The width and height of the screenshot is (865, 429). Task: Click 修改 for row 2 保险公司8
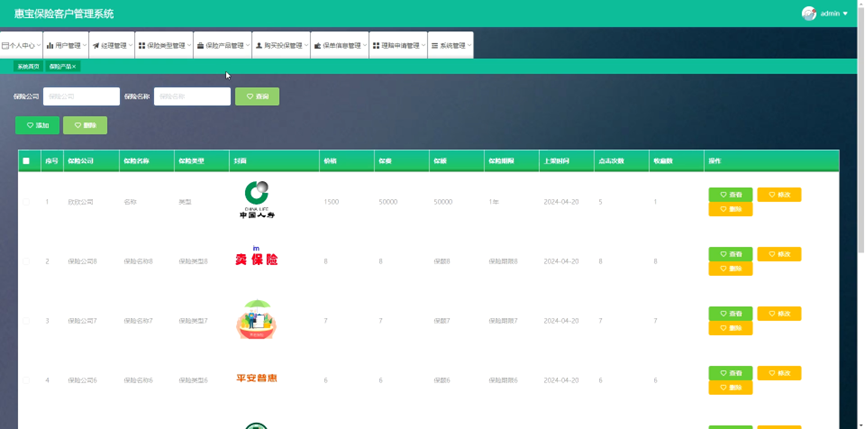click(x=779, y=254)
